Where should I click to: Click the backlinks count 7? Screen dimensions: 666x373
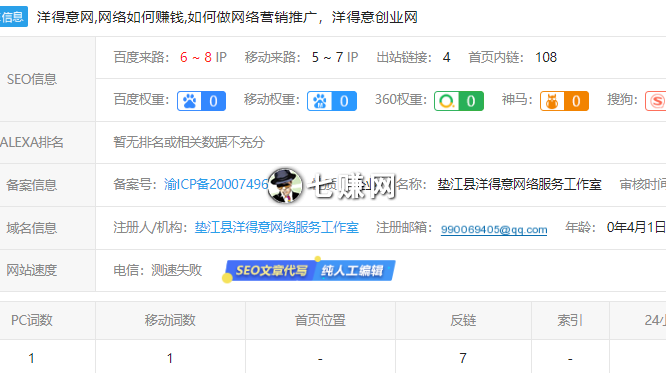point(463,358)
